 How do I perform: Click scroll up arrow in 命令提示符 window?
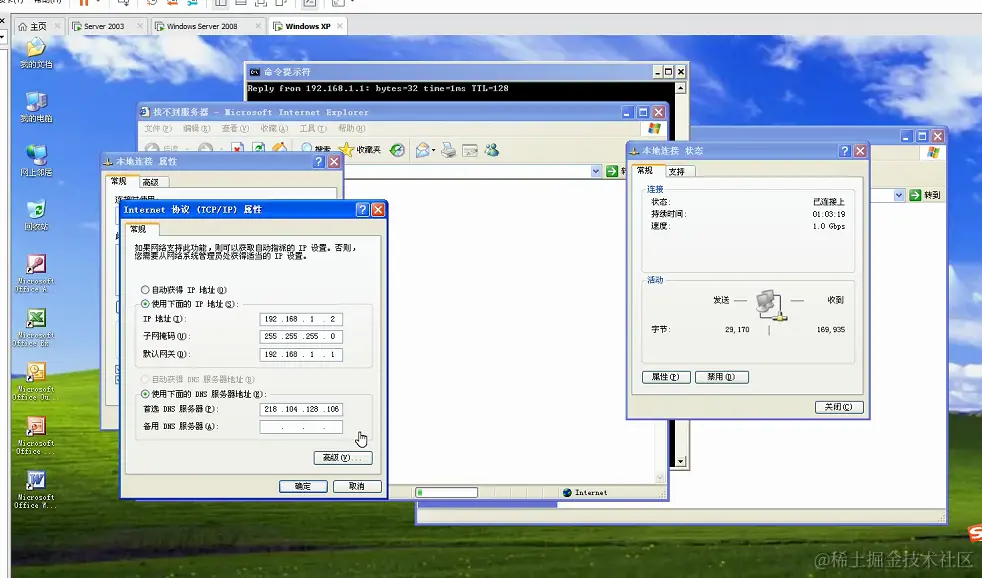click(x=680, y=88)
